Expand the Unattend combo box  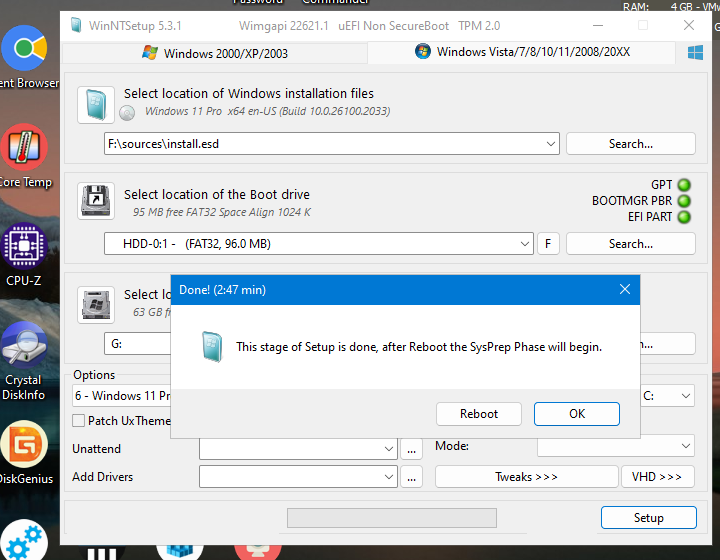click(x=388, y=448)
